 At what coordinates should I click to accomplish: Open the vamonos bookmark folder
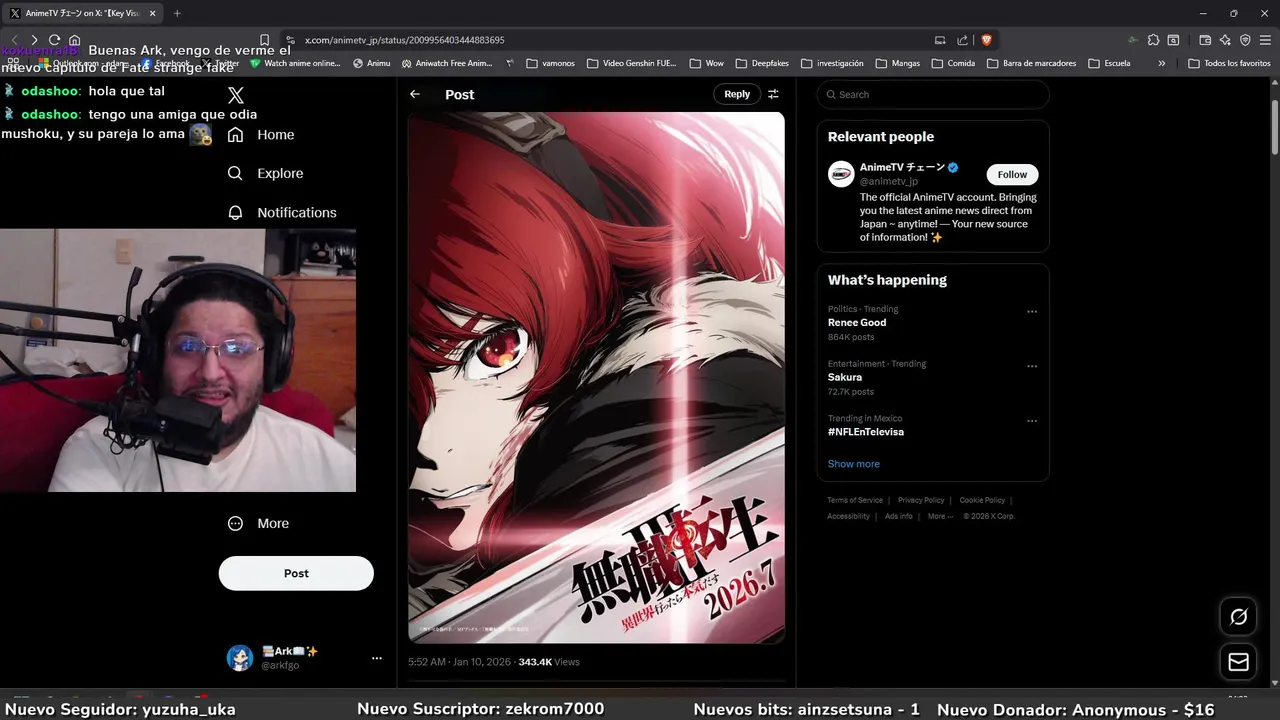click(x=551, y=63)
